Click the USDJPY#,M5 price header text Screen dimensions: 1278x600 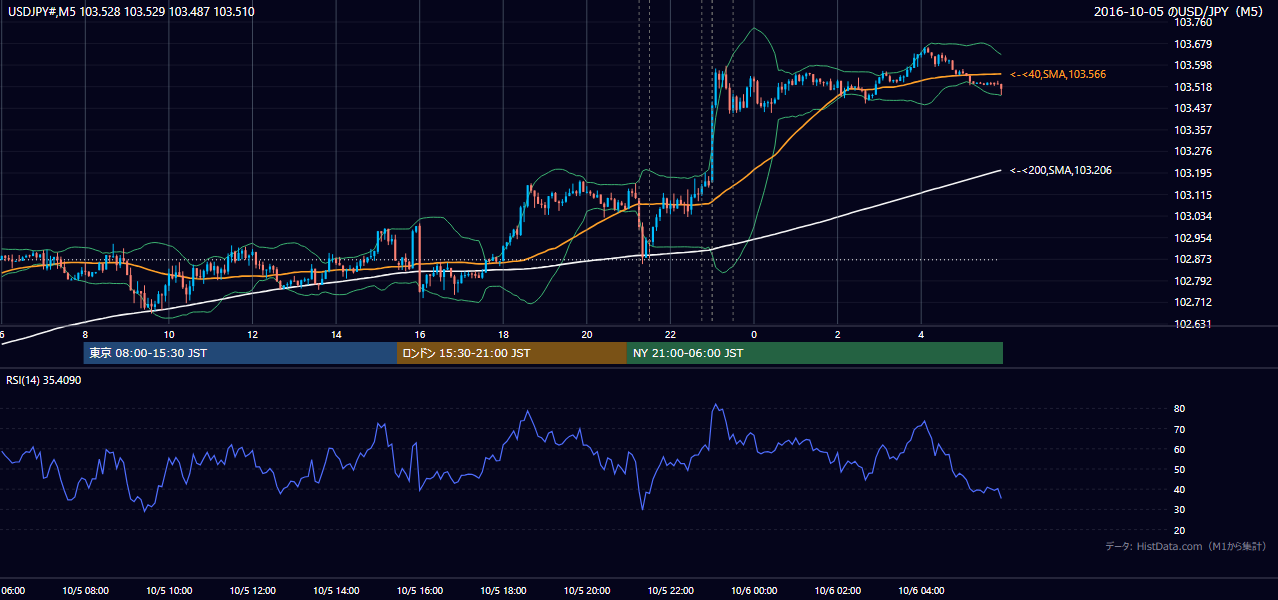click(132, 12)
